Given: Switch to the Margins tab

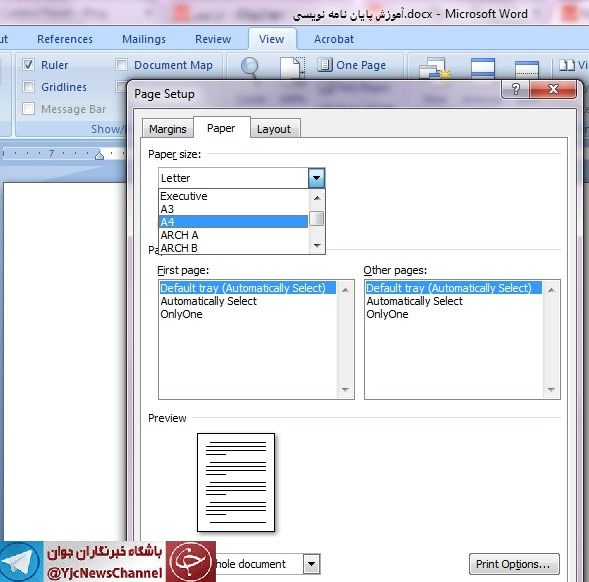Looking at the screenshot, I should click(168, 129).
